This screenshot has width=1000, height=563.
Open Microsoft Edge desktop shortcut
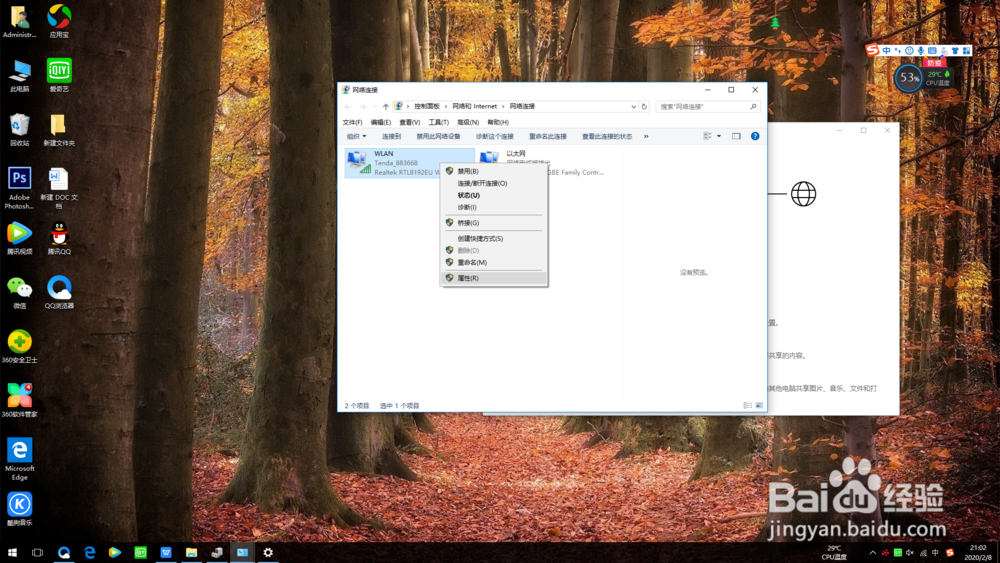click(20, 459)
